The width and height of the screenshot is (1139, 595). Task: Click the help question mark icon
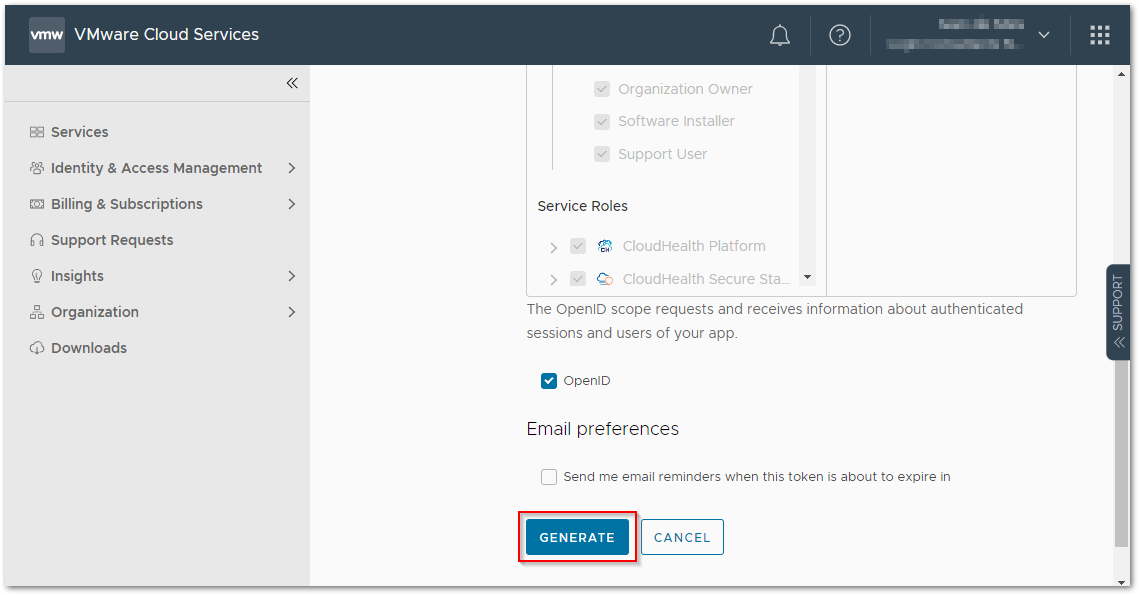839,34
